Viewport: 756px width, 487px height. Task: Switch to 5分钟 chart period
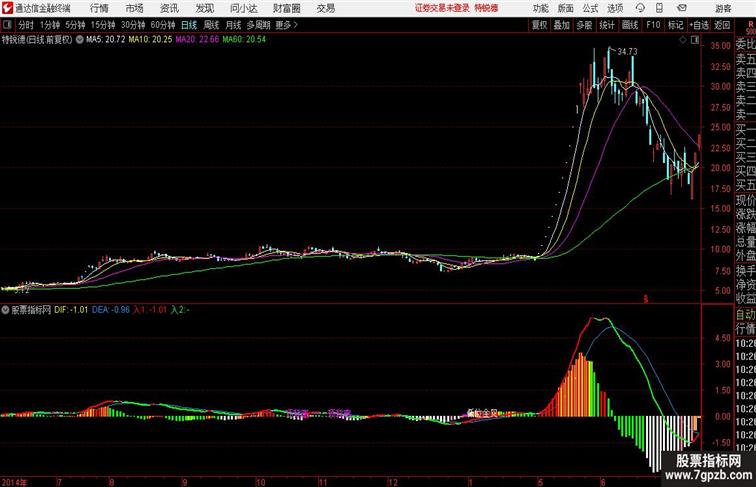tap(75, 25)
